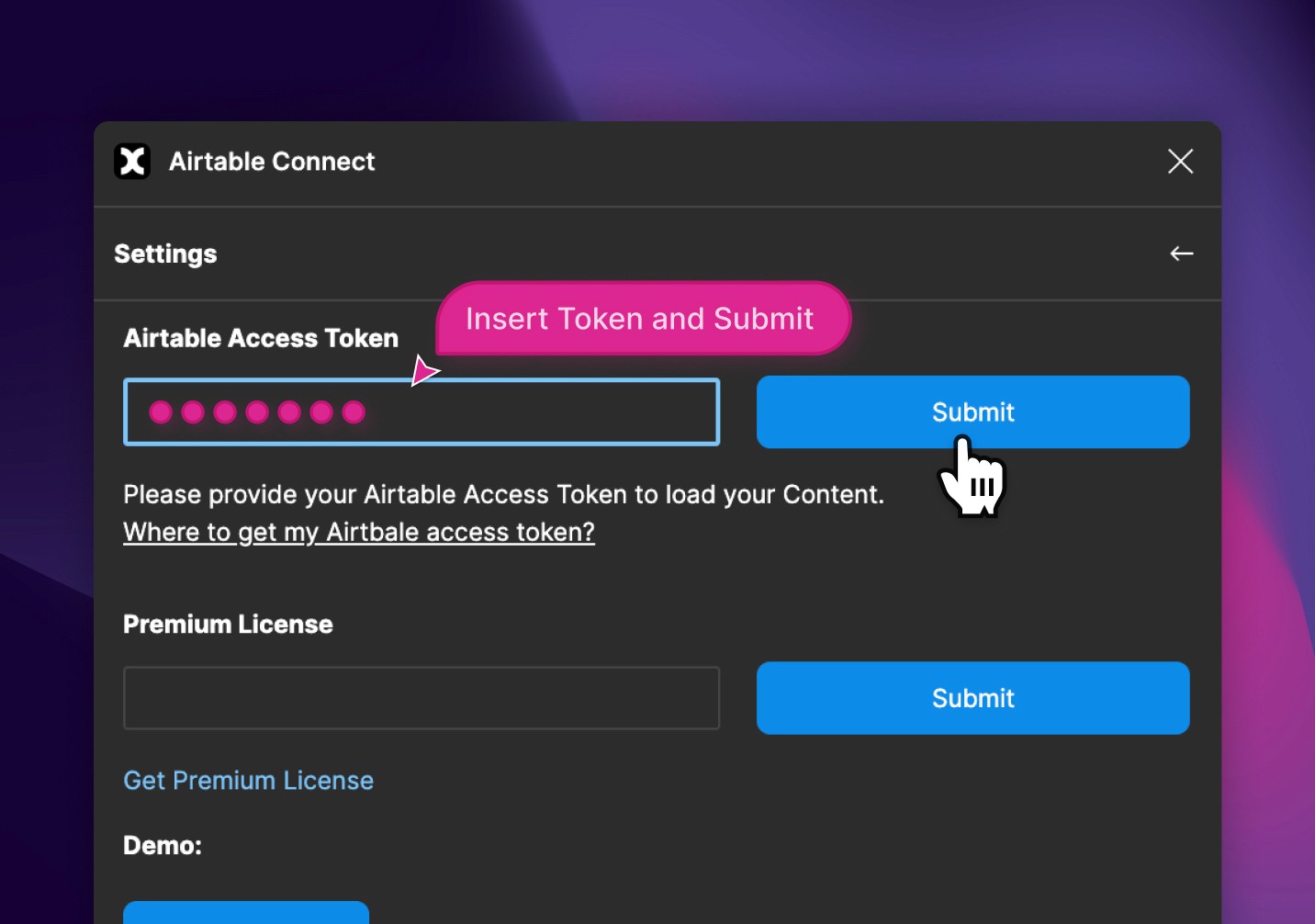This screenshot has height=924, width=1315.
Task: Click the 'Insert Token and Submit' tooltip bubble
Action: [643, 318]
